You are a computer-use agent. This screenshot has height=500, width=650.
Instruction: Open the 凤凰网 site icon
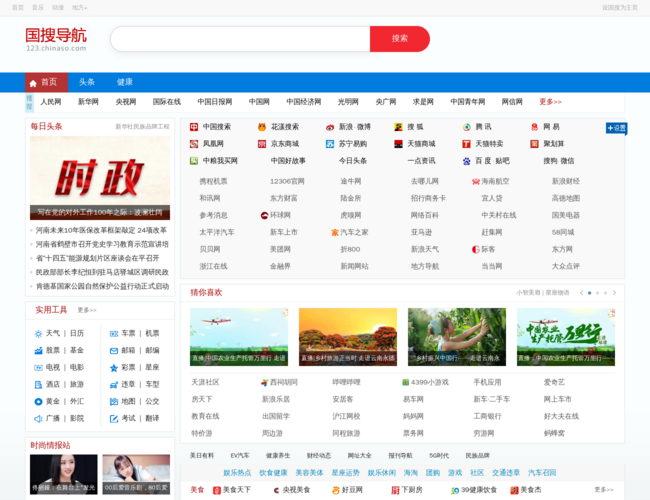194,144
